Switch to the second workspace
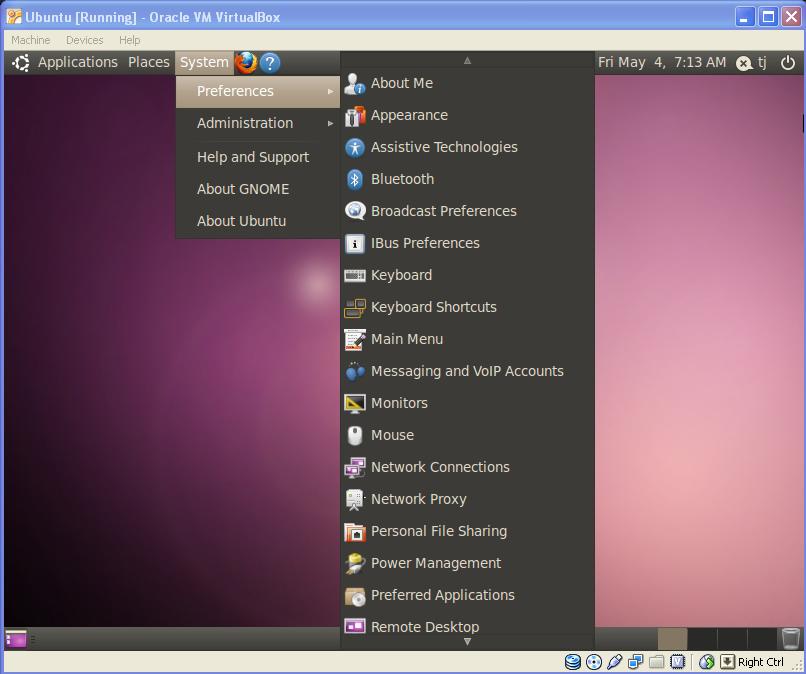Viewport: 806px width, 674px height. click(x=703, y=638)
